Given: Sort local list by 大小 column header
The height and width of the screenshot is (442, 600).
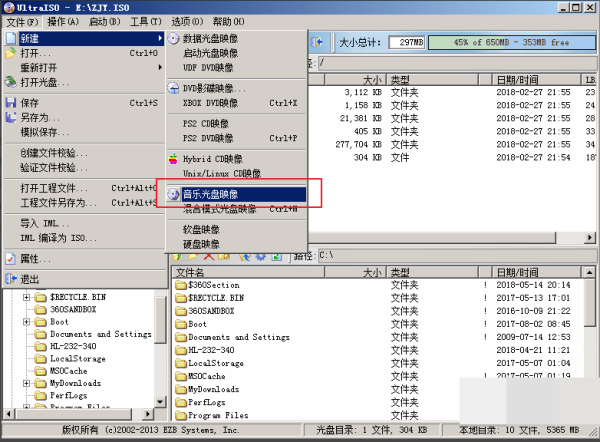Looking at the screenshot, I should [356, 272].
